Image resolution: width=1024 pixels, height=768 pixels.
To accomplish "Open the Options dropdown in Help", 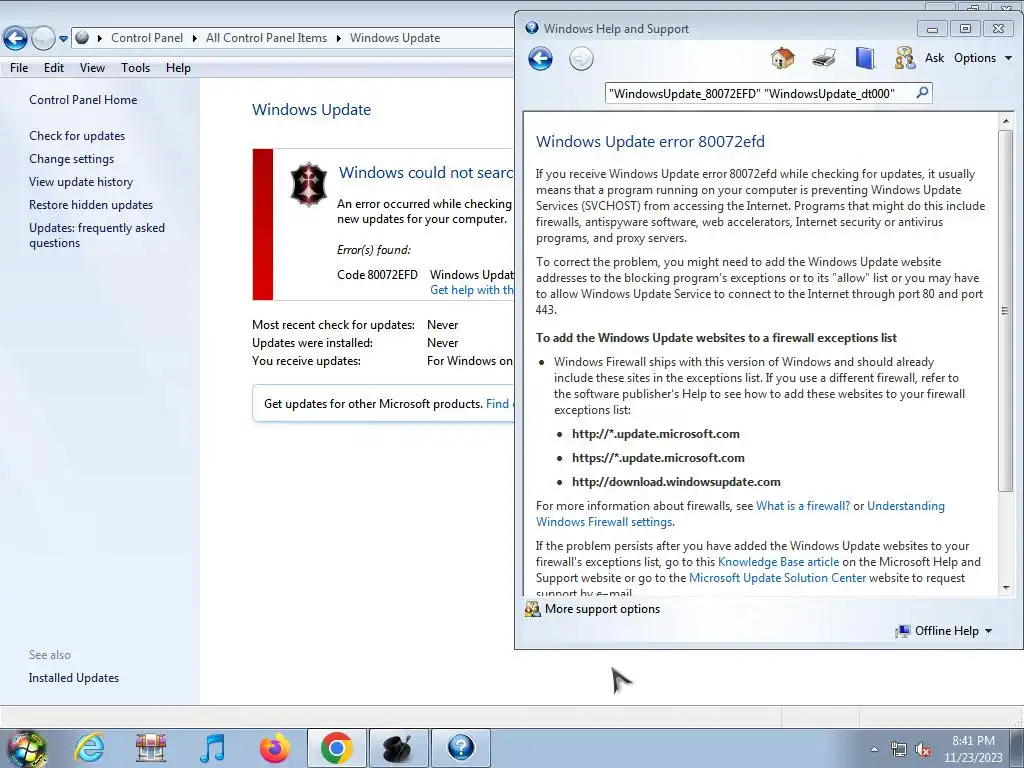I will [x=983, y=58].
